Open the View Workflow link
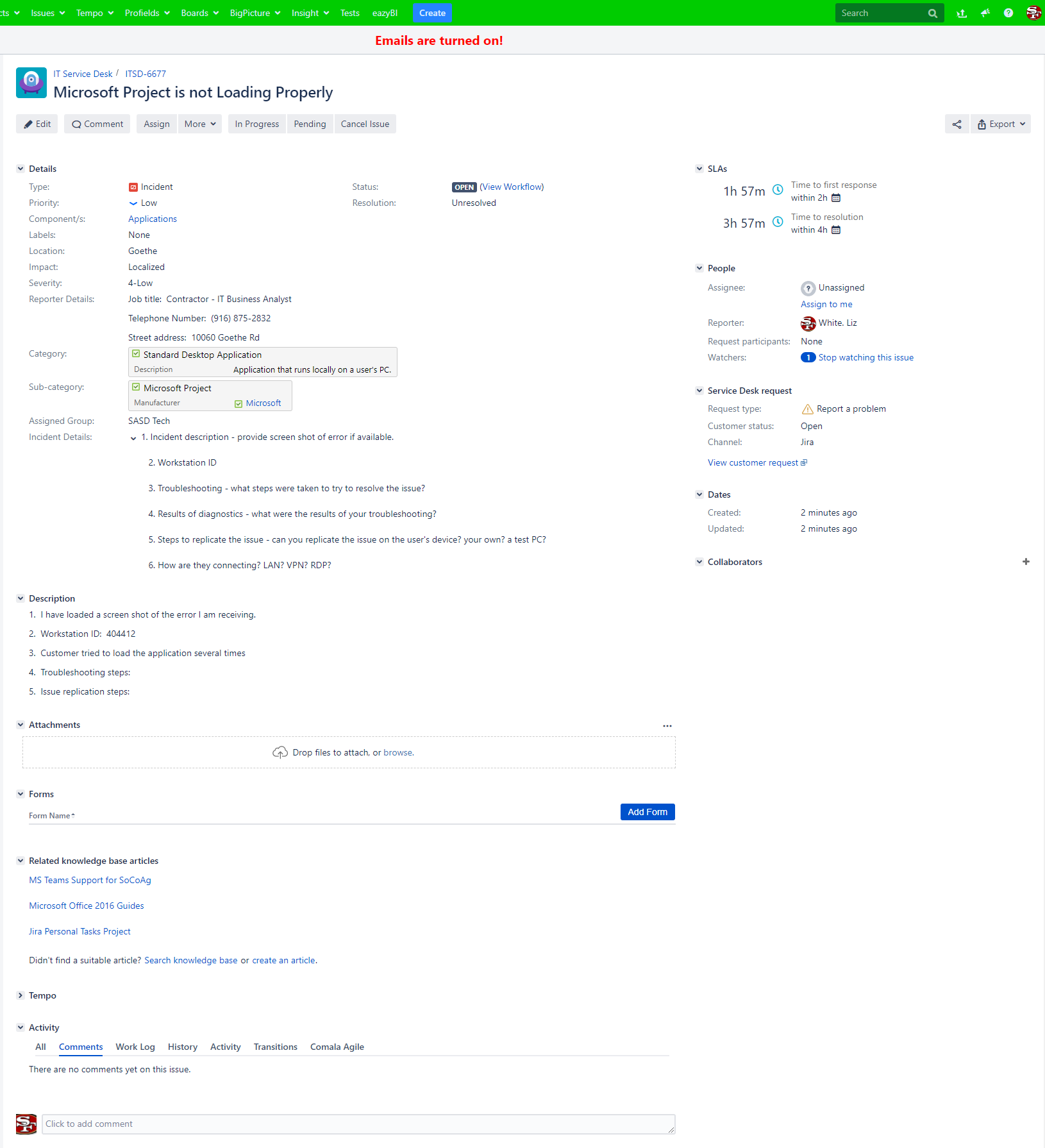This screenshot has width=1045, height=1148. (512, 187)
